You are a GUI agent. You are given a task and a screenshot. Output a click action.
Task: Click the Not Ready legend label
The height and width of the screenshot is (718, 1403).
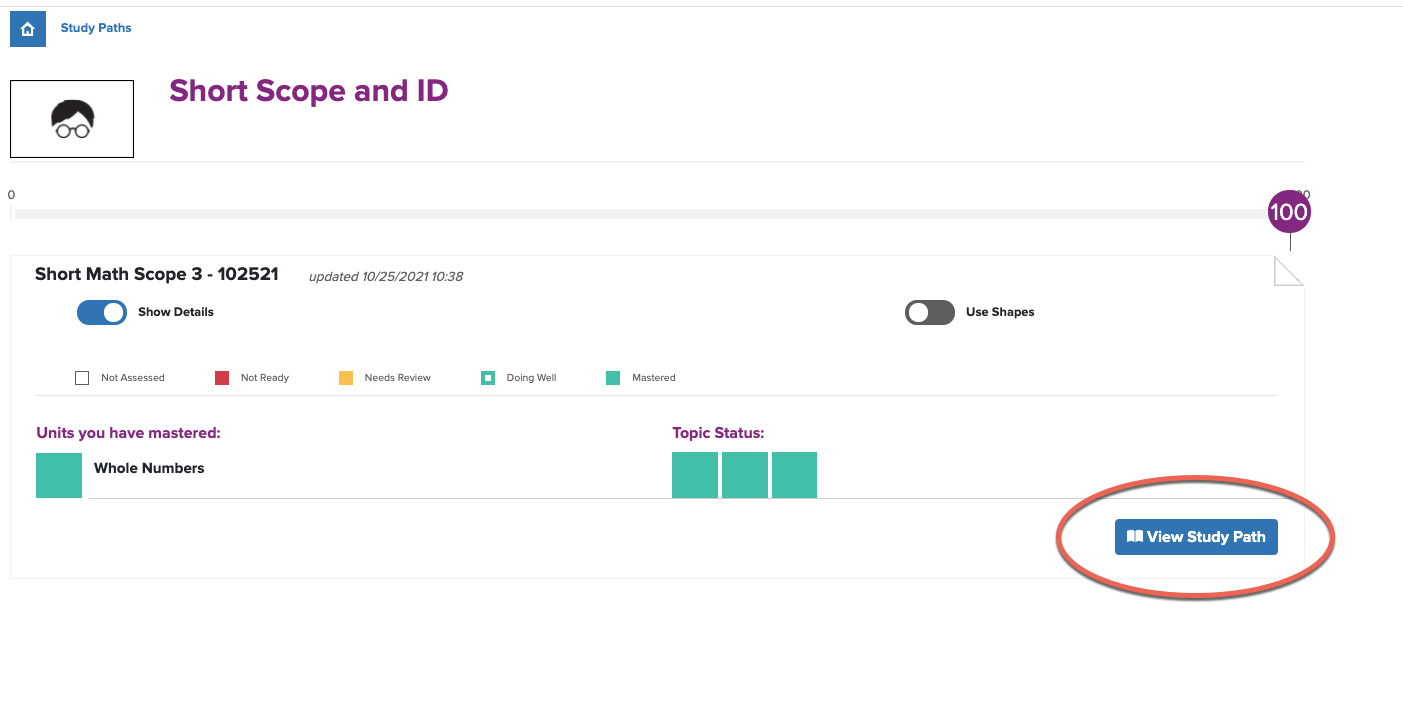pos(265,378)
